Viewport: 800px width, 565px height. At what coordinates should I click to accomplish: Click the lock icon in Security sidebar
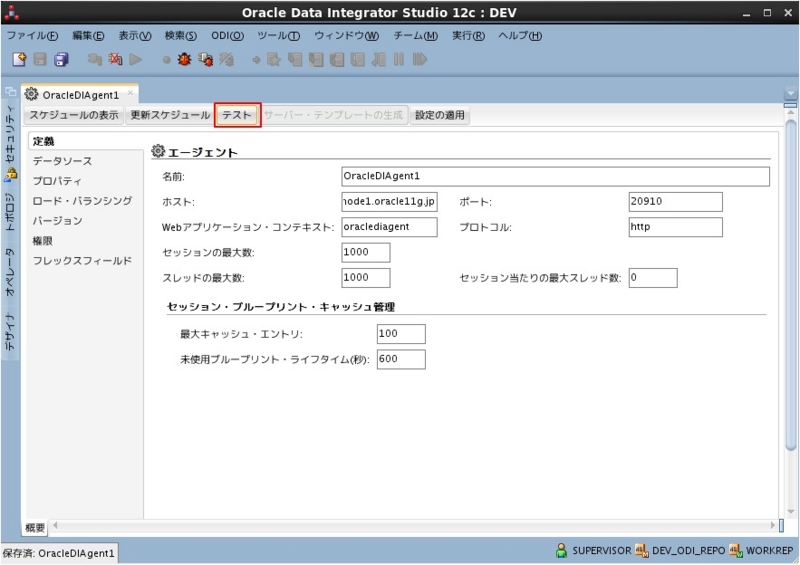[11, 175]
